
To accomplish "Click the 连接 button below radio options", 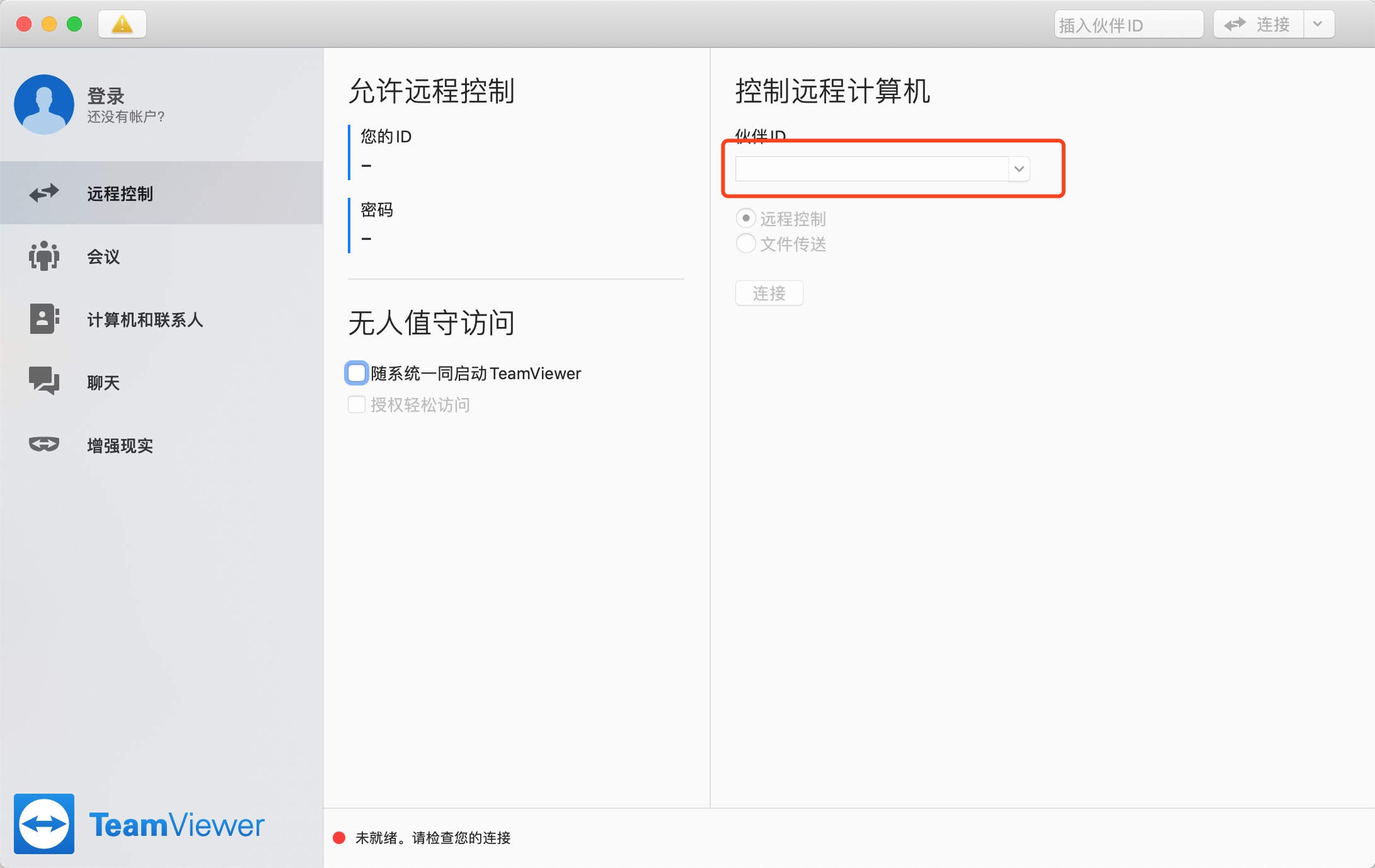I will [769, 293].
